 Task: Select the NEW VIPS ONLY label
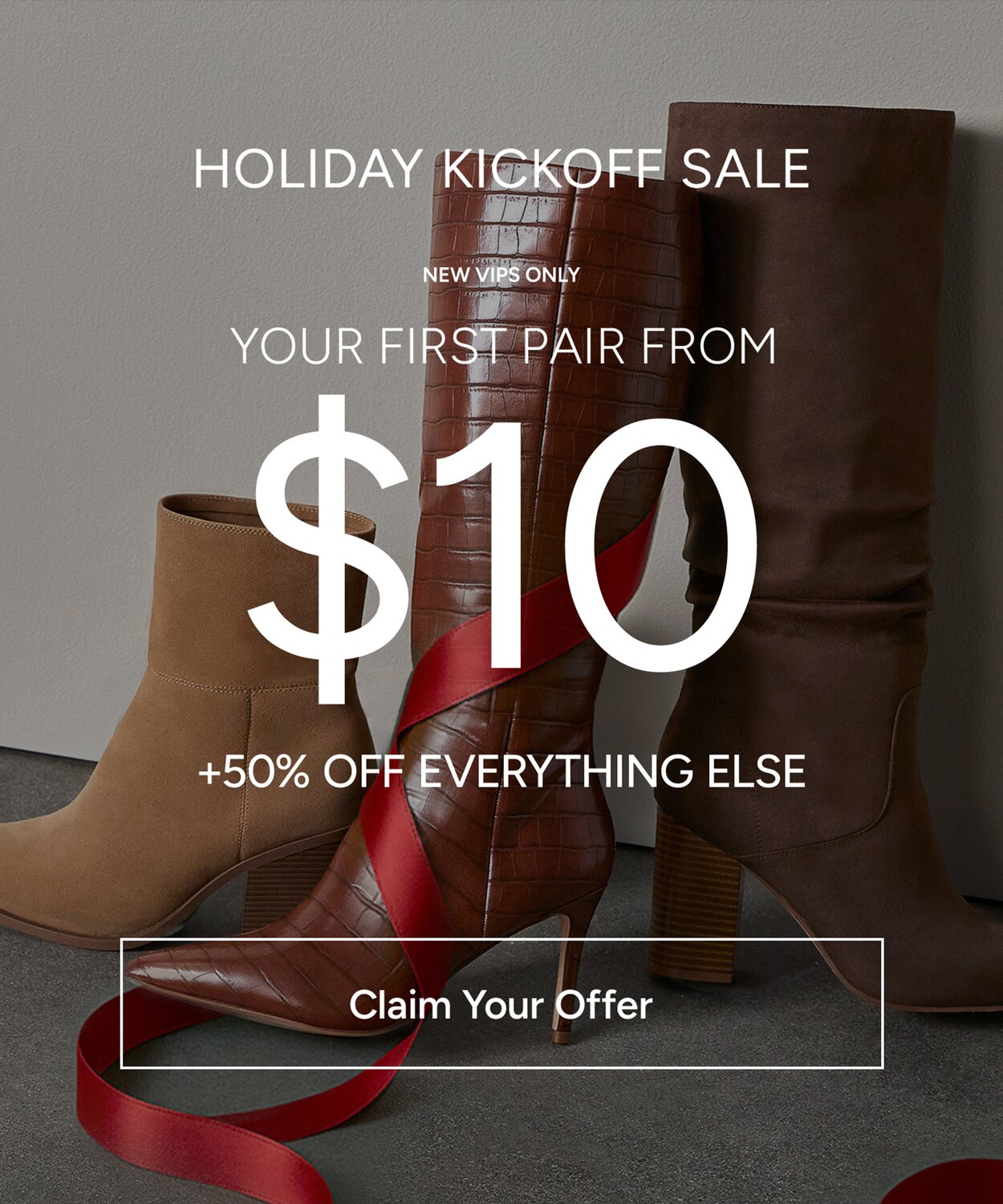pos(501,275)
